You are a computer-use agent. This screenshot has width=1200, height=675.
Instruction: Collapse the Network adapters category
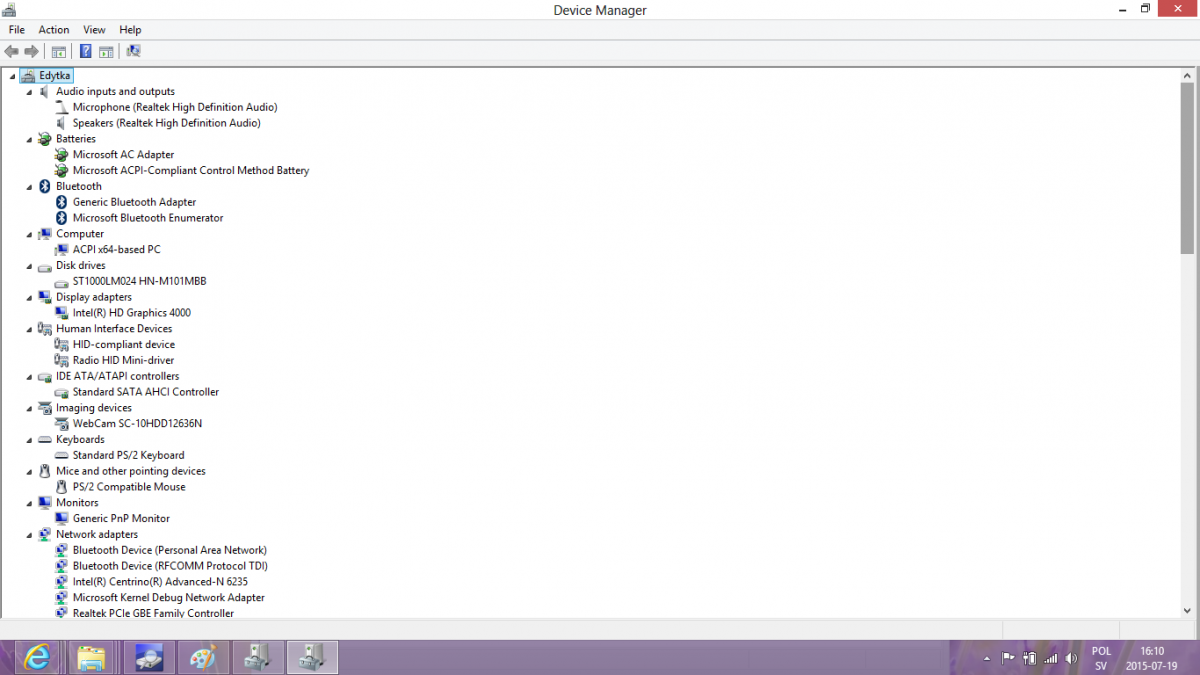[30, 535]
